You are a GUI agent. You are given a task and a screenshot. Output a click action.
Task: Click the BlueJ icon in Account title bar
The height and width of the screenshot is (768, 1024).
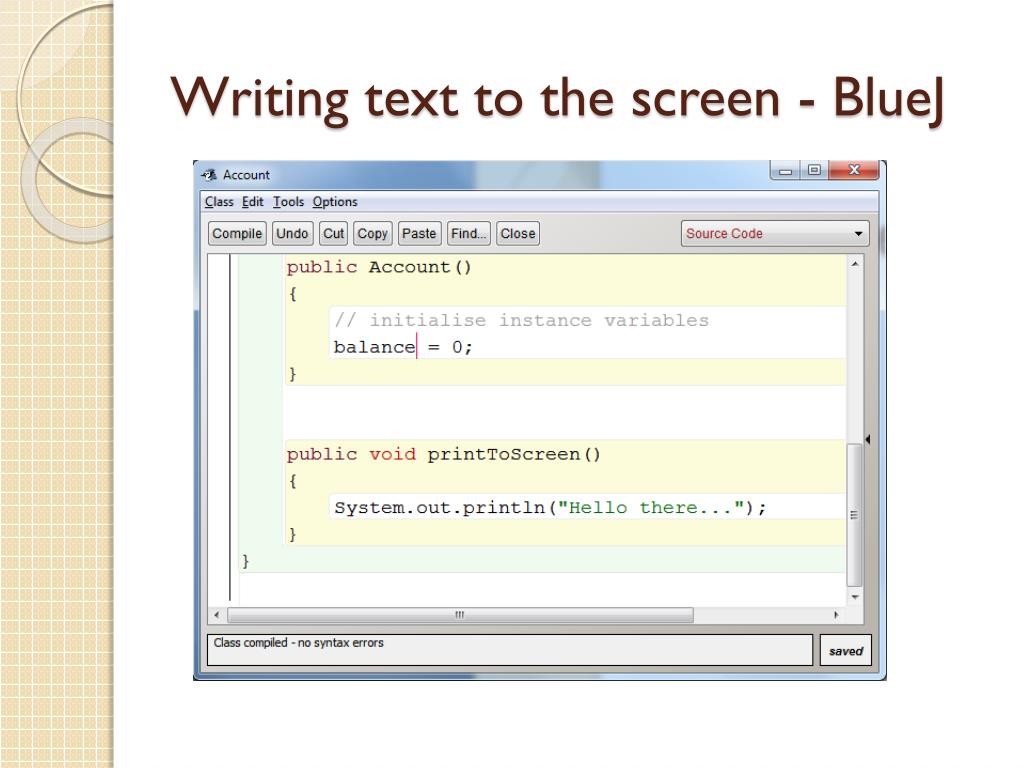point(209,174)
